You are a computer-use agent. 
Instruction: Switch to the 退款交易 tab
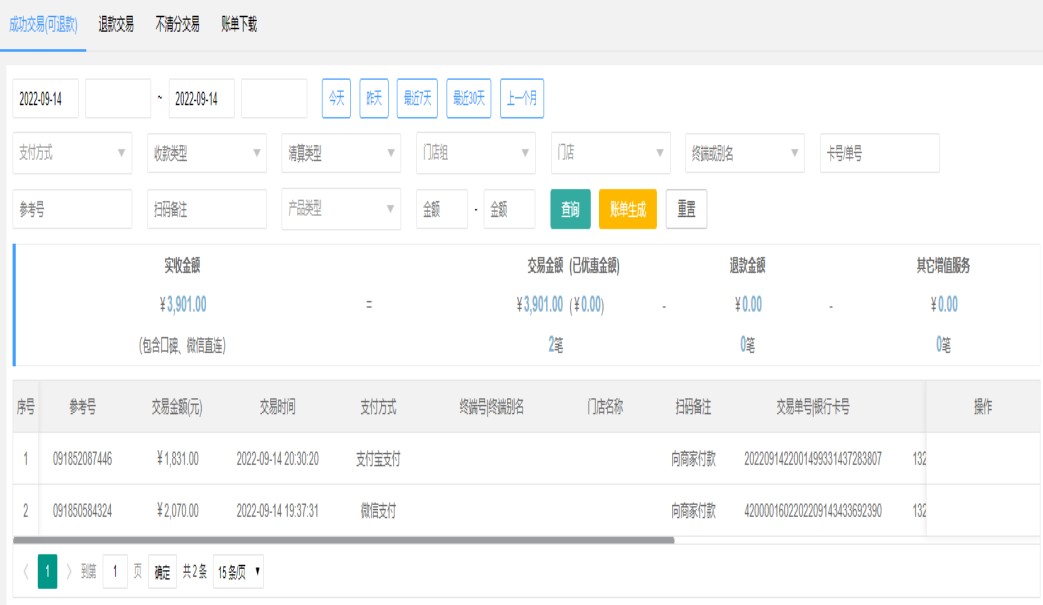pos(116,25)
